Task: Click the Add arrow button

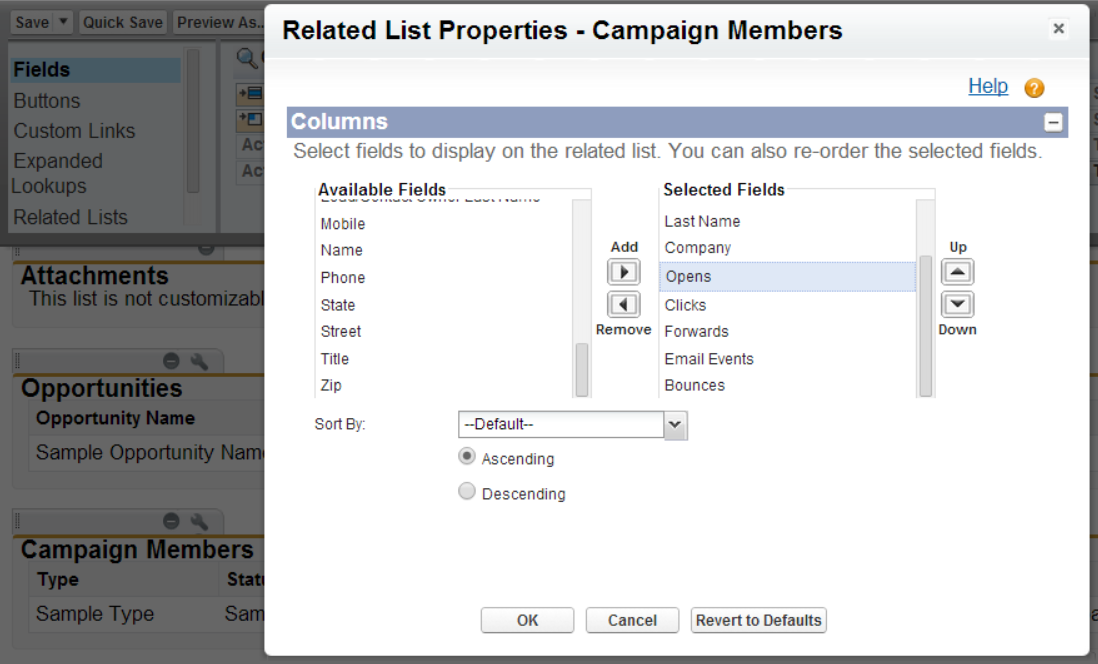Action: [624, 272]
